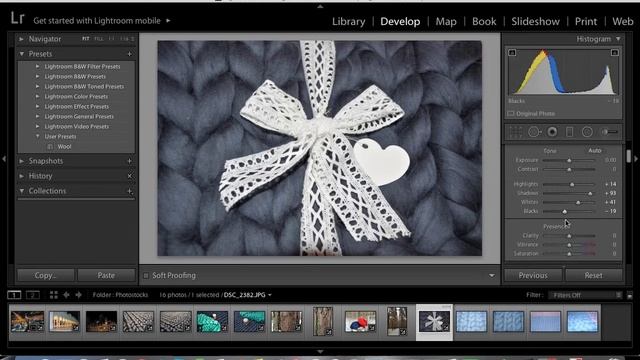The image size is (640, 360).
Task: Toggle the Original Photo checkbox
Action: click(511, 113)
